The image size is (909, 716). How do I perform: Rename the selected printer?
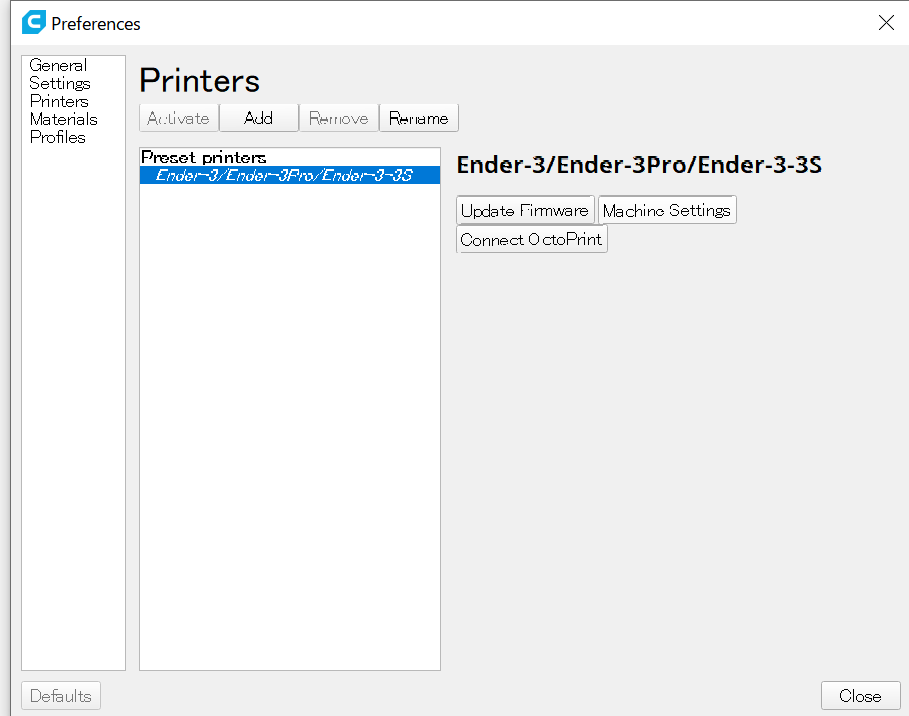tap(419, 118)
